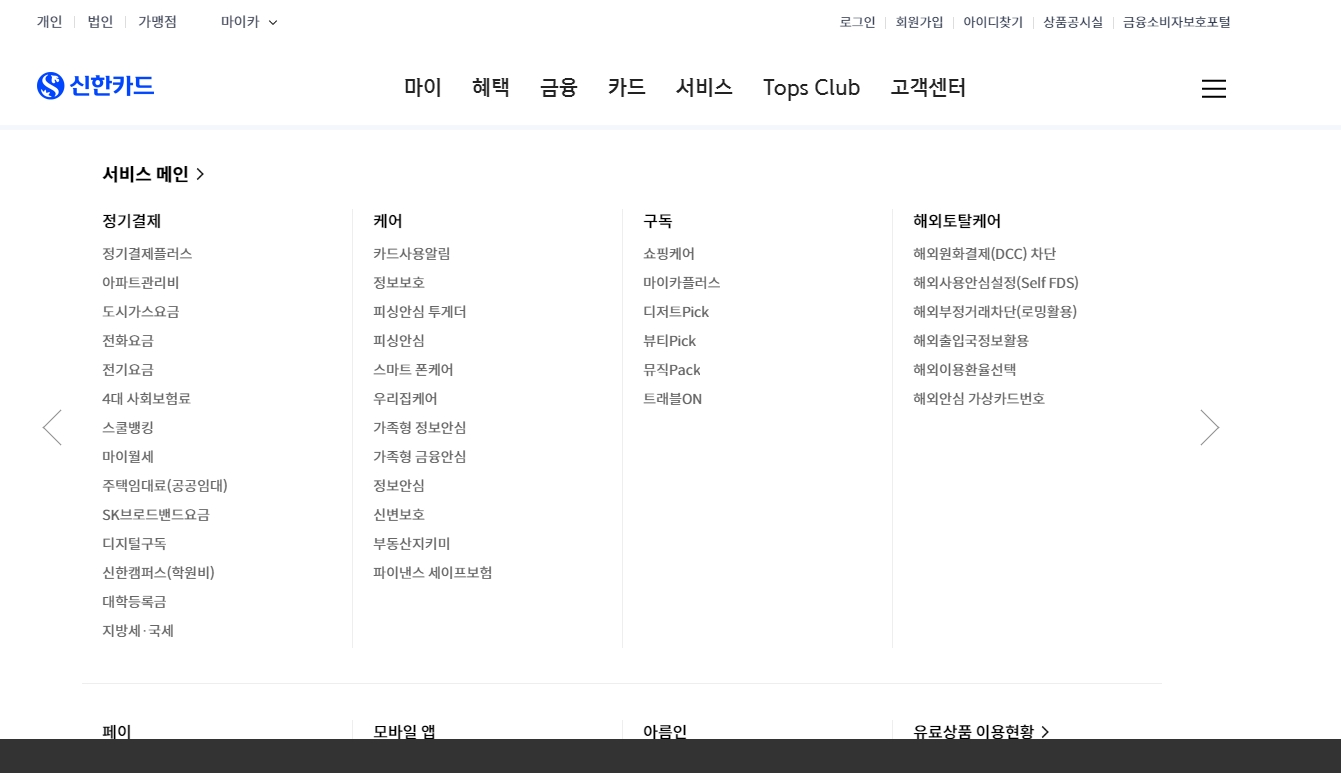Open the 상품공시실 link

tap(1073, 22)
